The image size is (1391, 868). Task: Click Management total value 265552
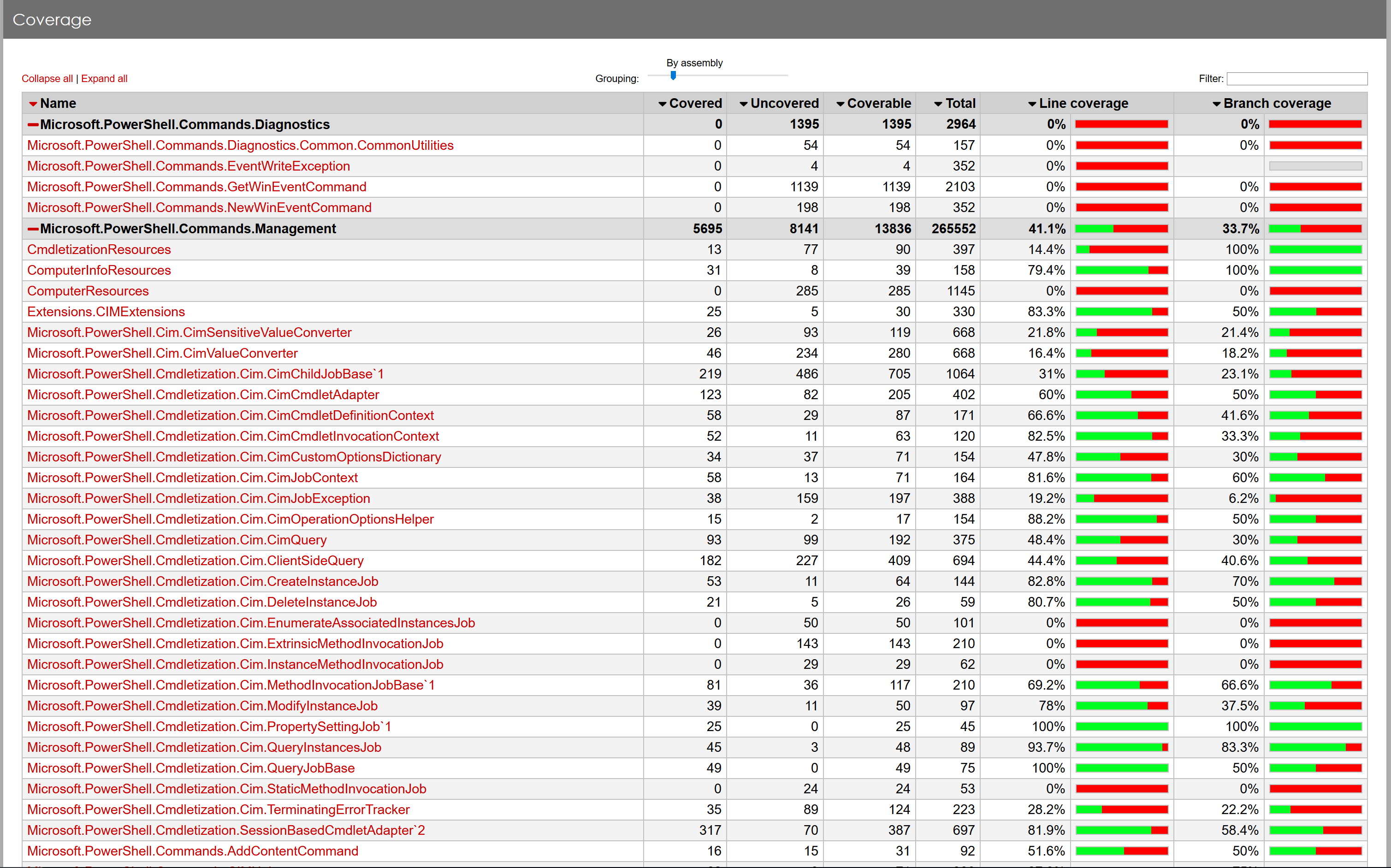pos(953,229)
